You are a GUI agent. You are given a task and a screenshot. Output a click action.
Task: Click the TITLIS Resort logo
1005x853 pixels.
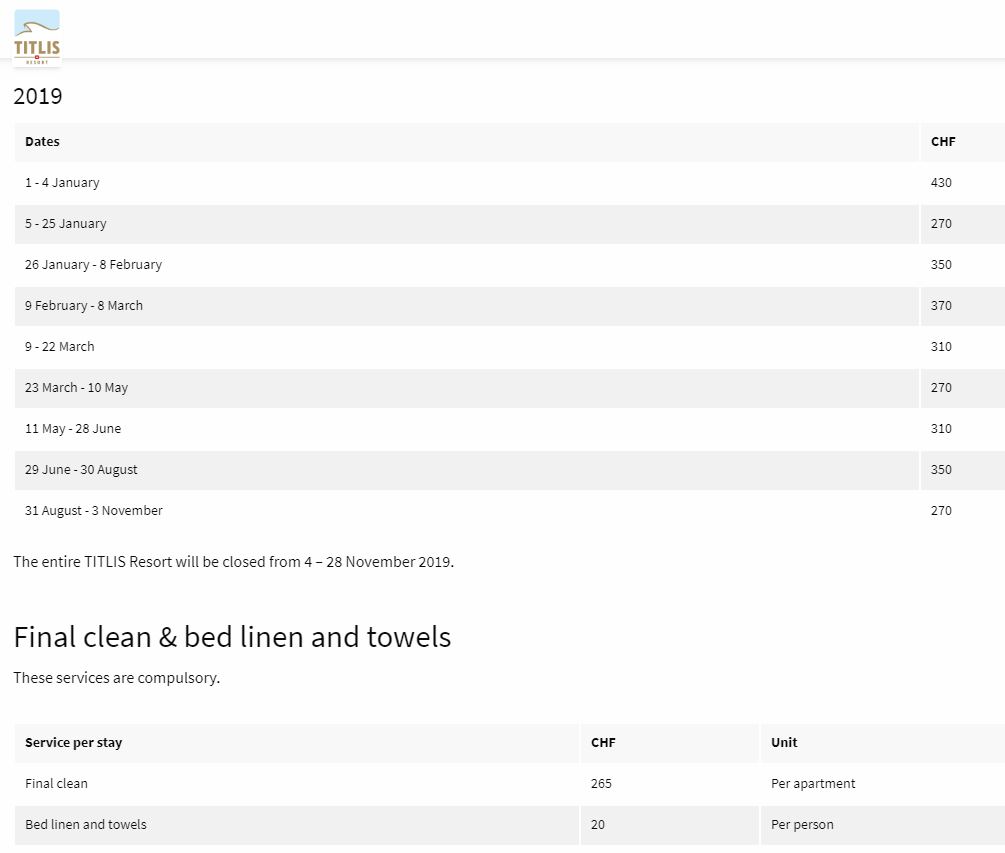coord(37,38)
